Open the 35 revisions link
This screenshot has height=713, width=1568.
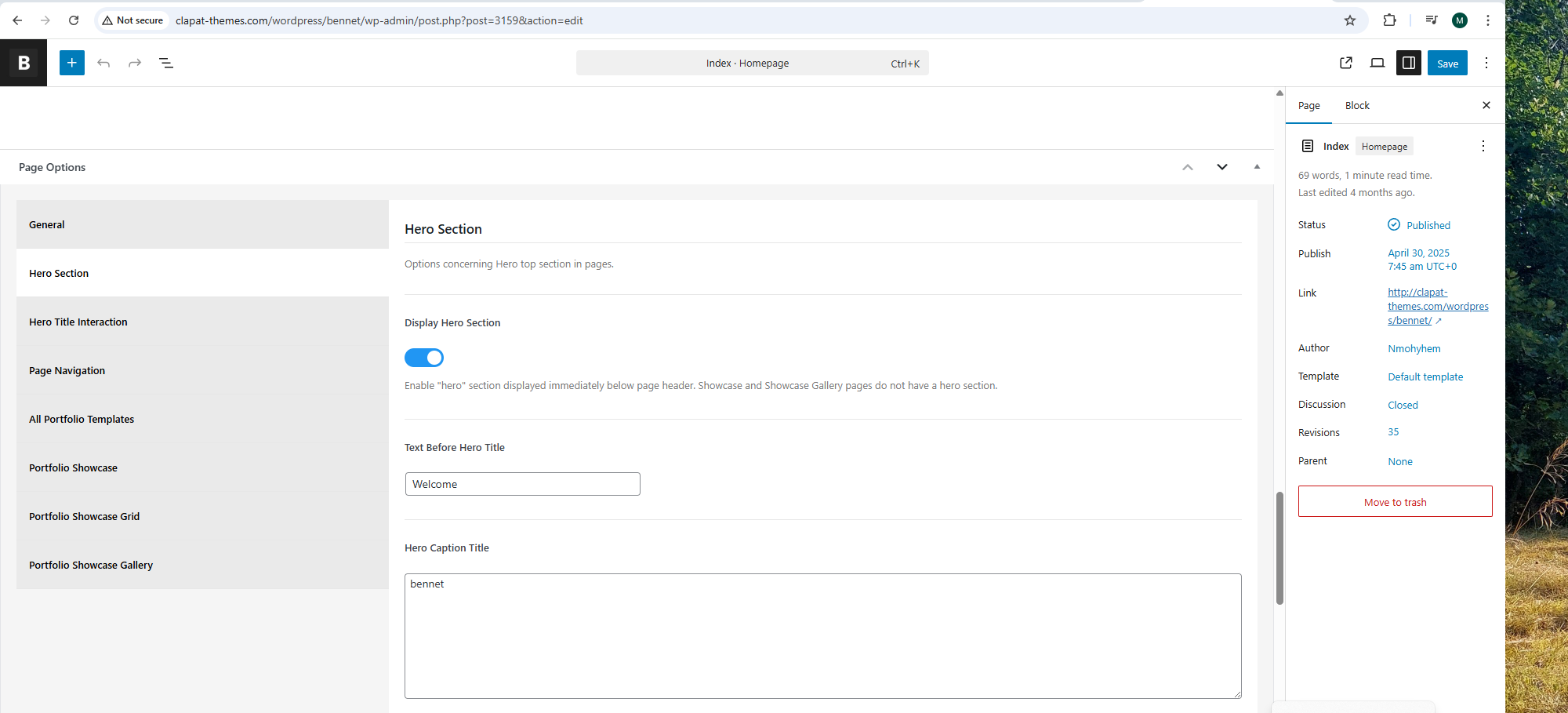click(x=1393, y=432)
